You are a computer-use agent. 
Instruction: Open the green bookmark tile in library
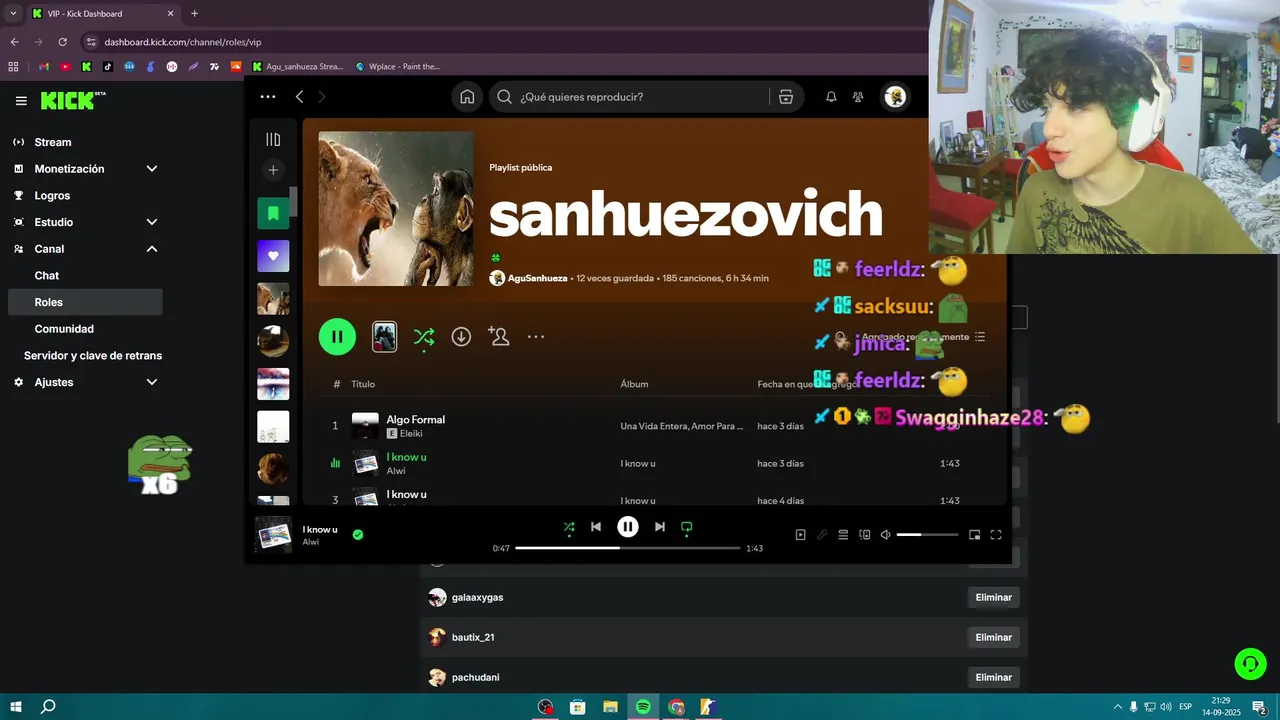[273, 213]
